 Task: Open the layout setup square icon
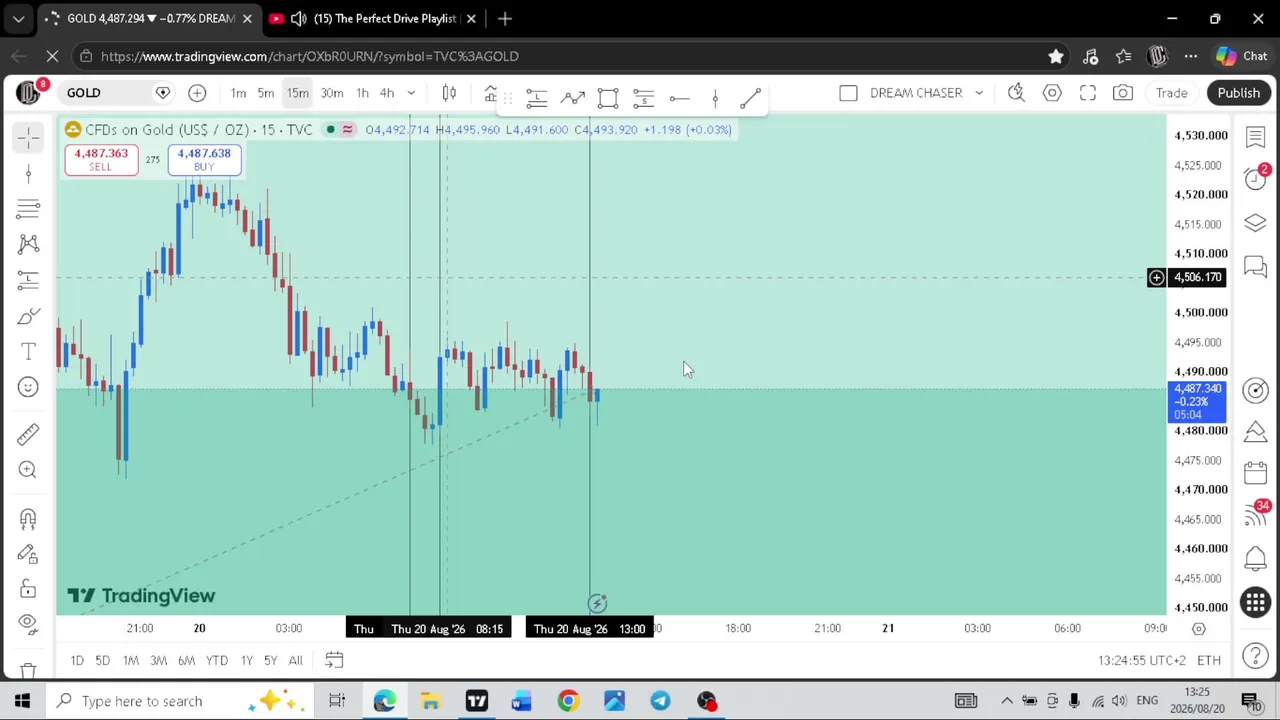point(848,93)
